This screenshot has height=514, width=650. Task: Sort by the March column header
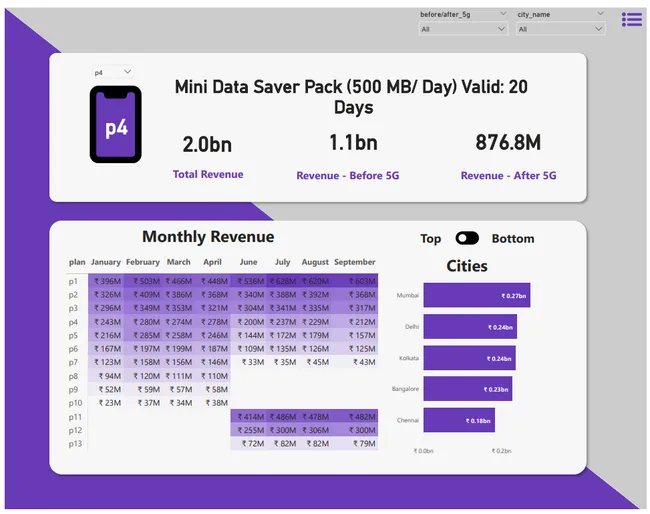(x=179, y=262)
